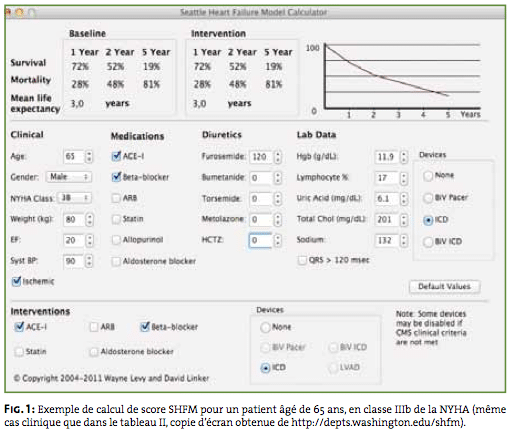The height and width of the screenshot is (442, 510).
Task: Click the Uric Acid stepper arrows
Action: point(403,199)
